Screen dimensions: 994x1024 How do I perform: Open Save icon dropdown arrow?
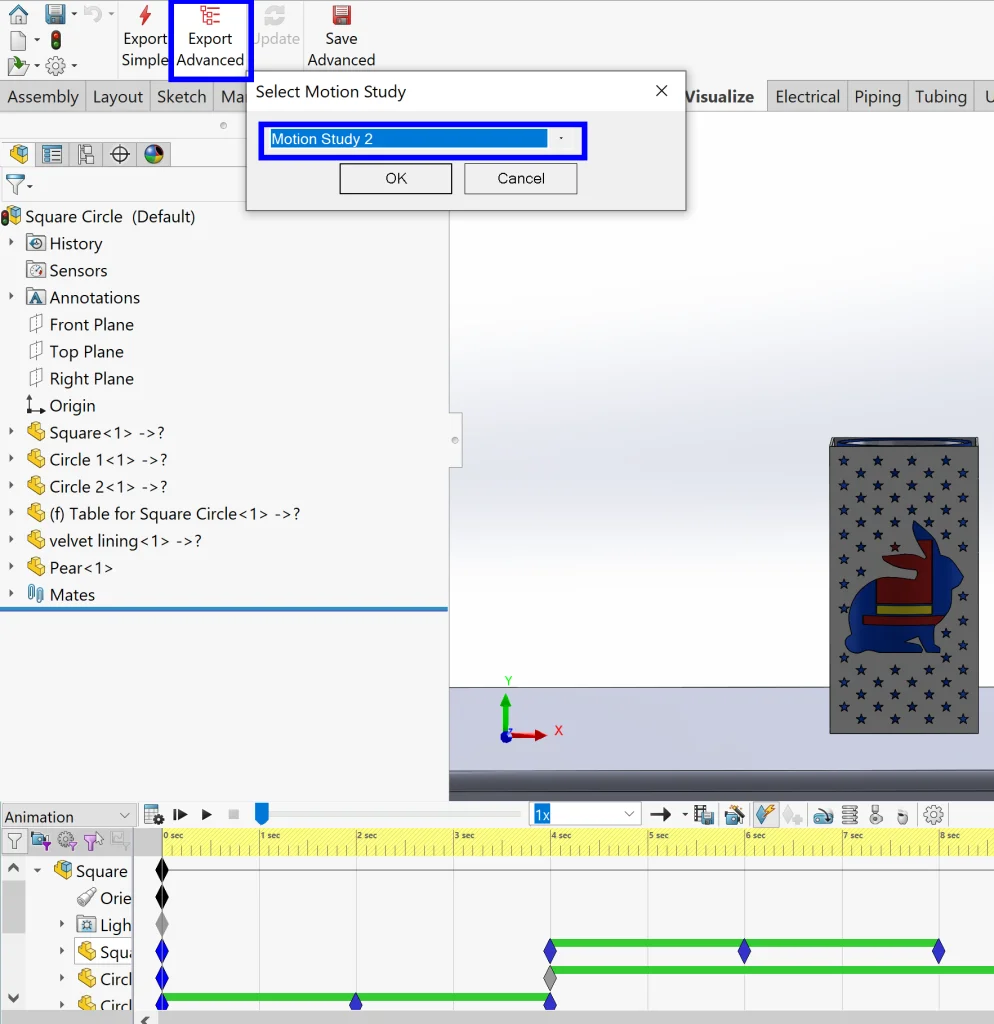[x=74, y=14]
